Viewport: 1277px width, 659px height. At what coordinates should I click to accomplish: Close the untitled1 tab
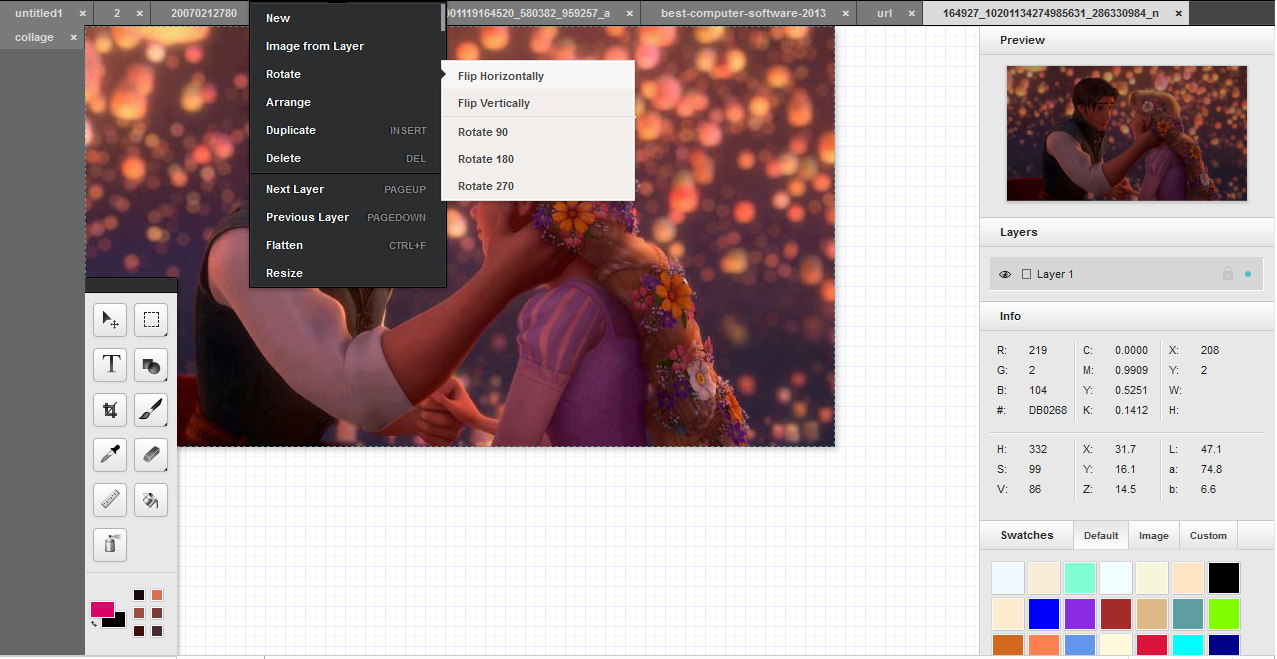tap(82, 13)
